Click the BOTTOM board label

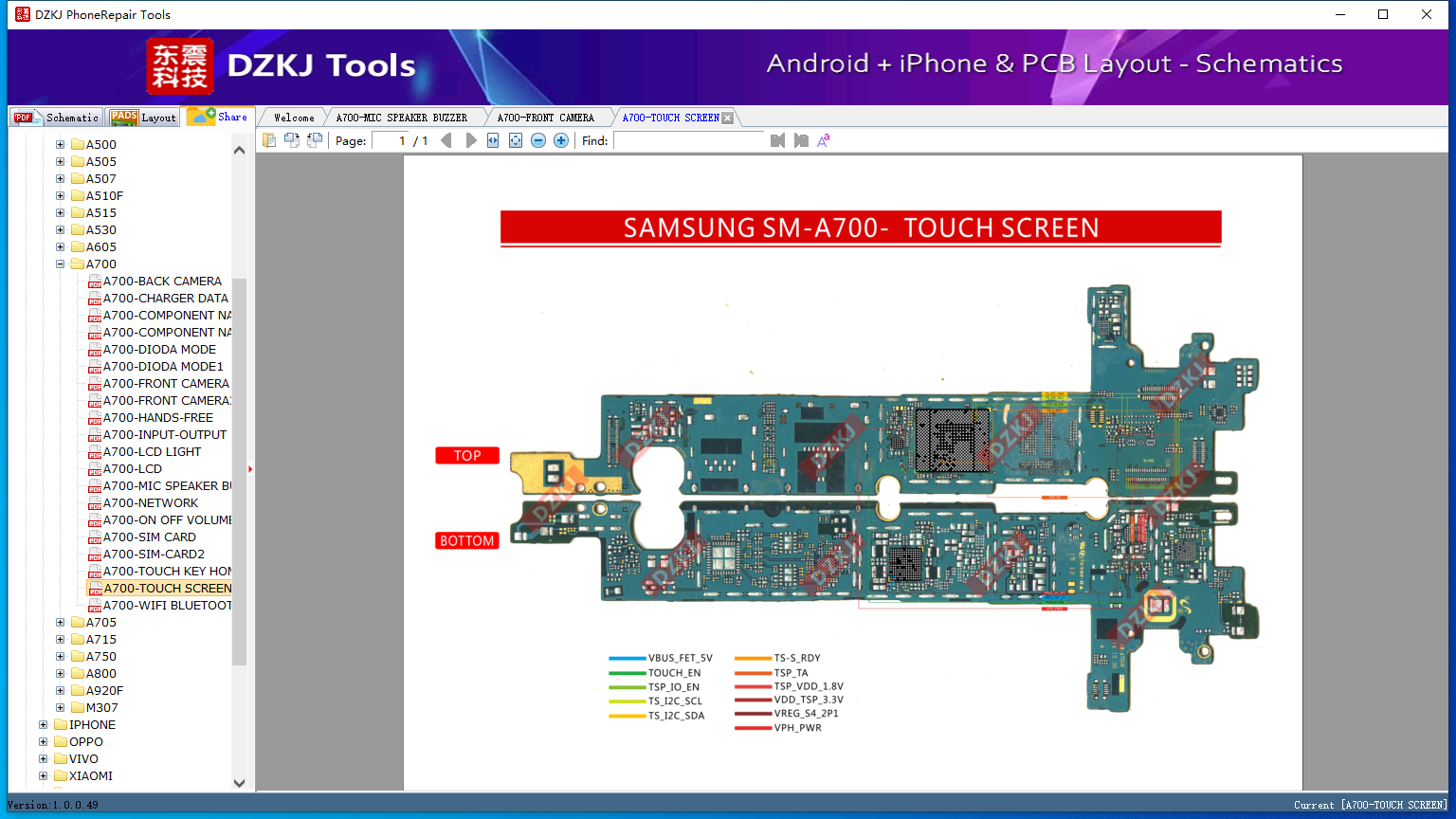(x=467, y=541)
